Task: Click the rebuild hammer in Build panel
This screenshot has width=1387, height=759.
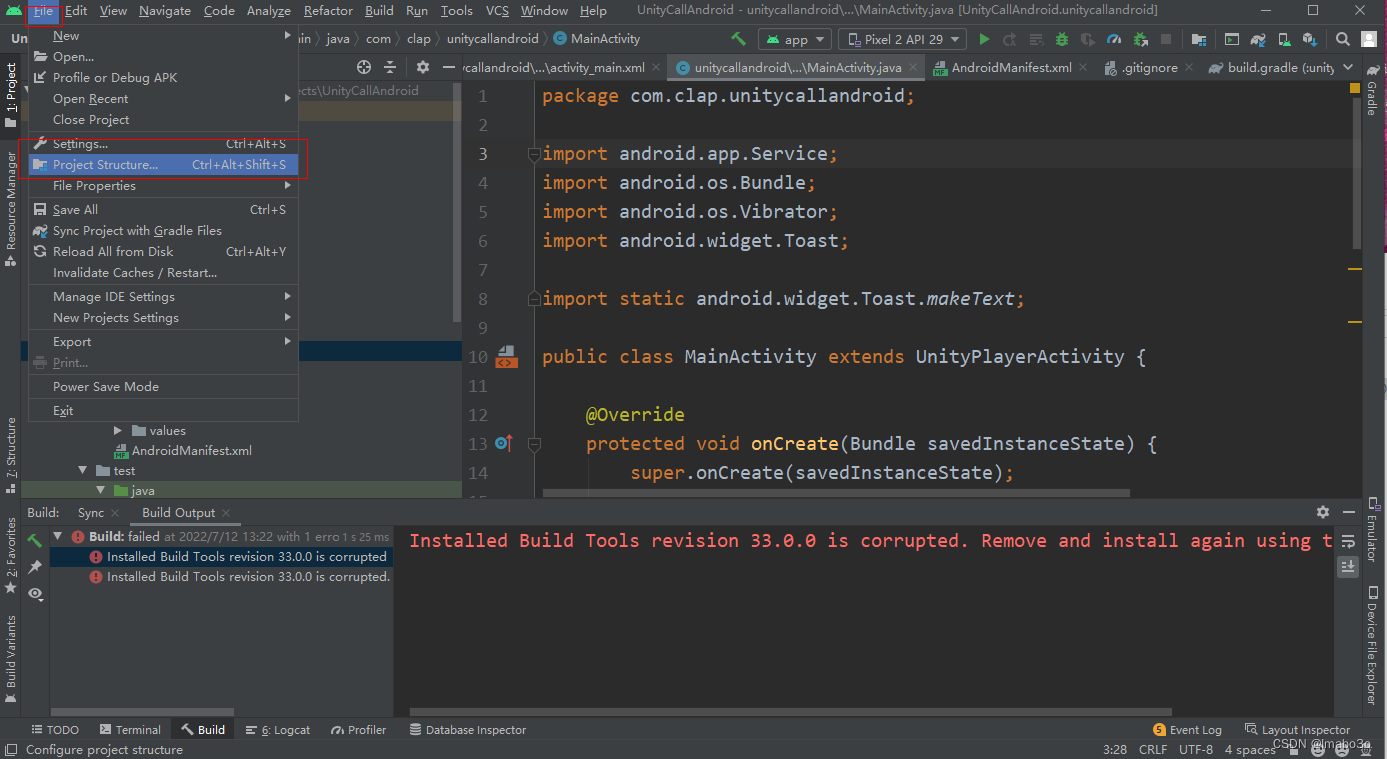Action: point(35,540)
